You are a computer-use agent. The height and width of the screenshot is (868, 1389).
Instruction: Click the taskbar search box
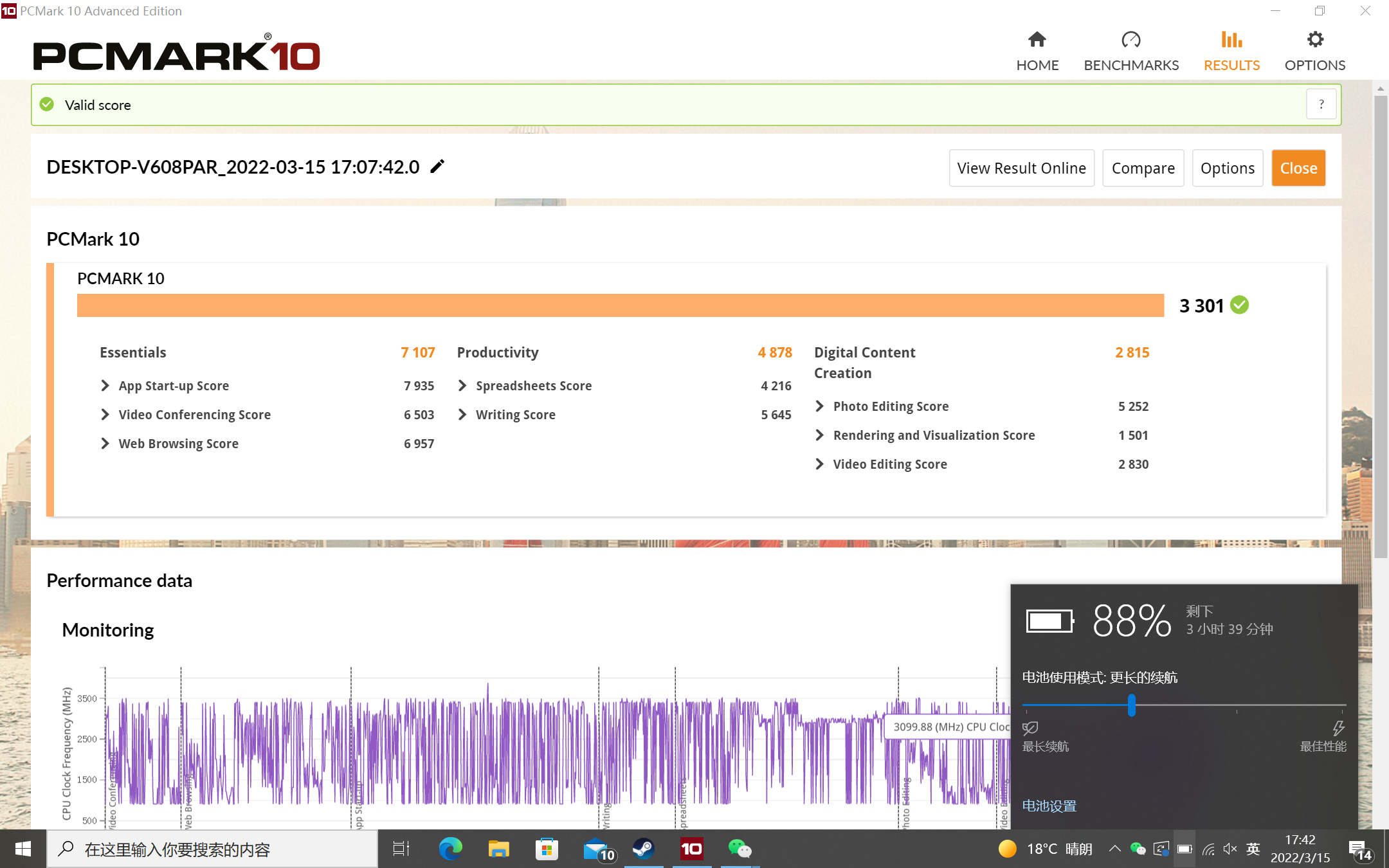(x=212, y=849)
